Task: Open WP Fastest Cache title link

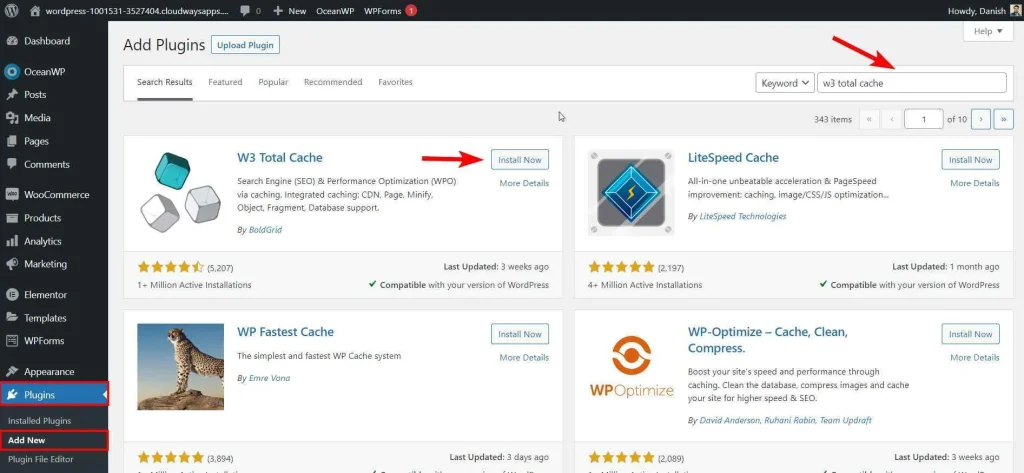Action: coord(285,332)
